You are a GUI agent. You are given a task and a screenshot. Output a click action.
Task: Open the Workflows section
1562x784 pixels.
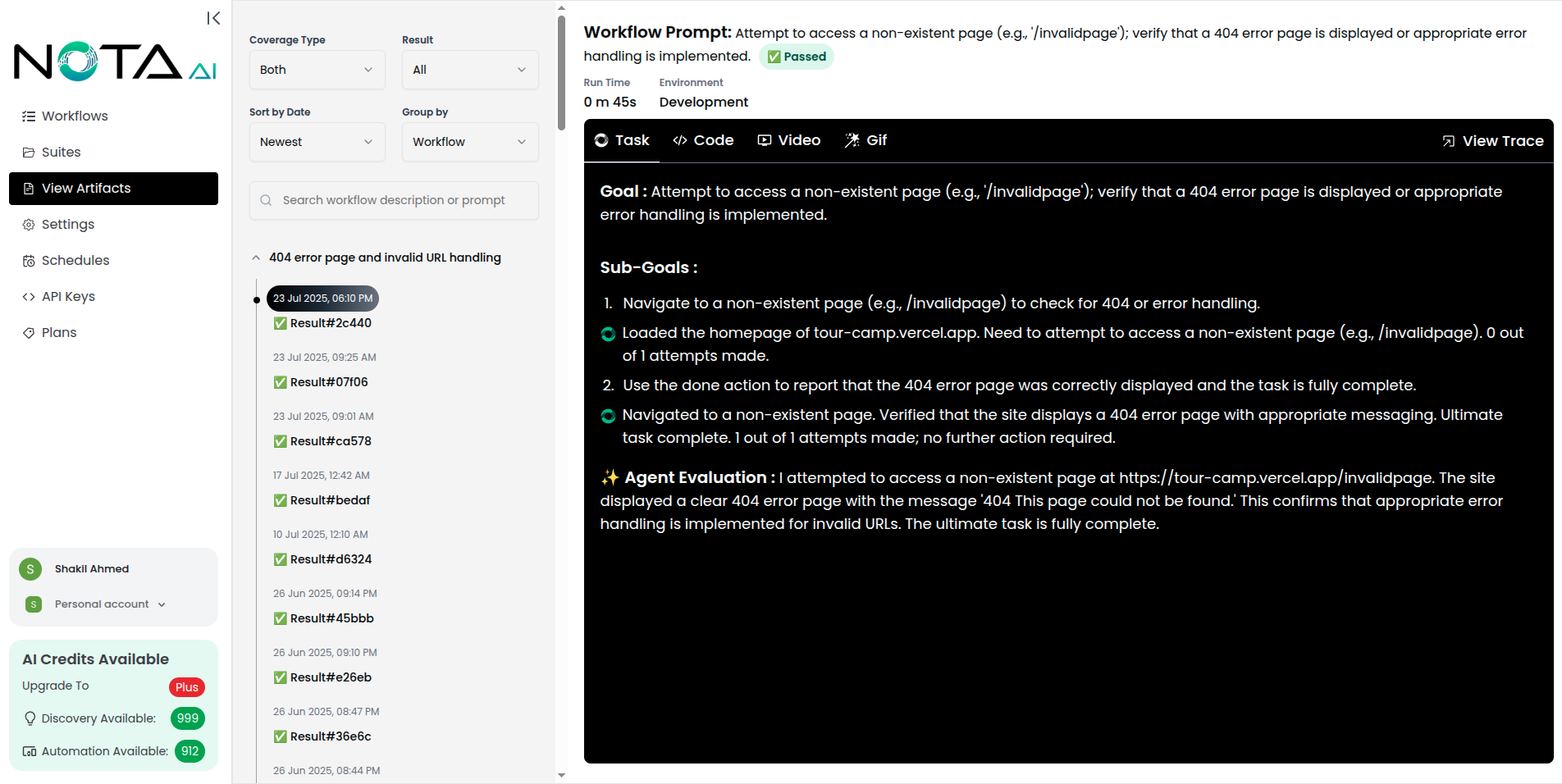(74, 116)
